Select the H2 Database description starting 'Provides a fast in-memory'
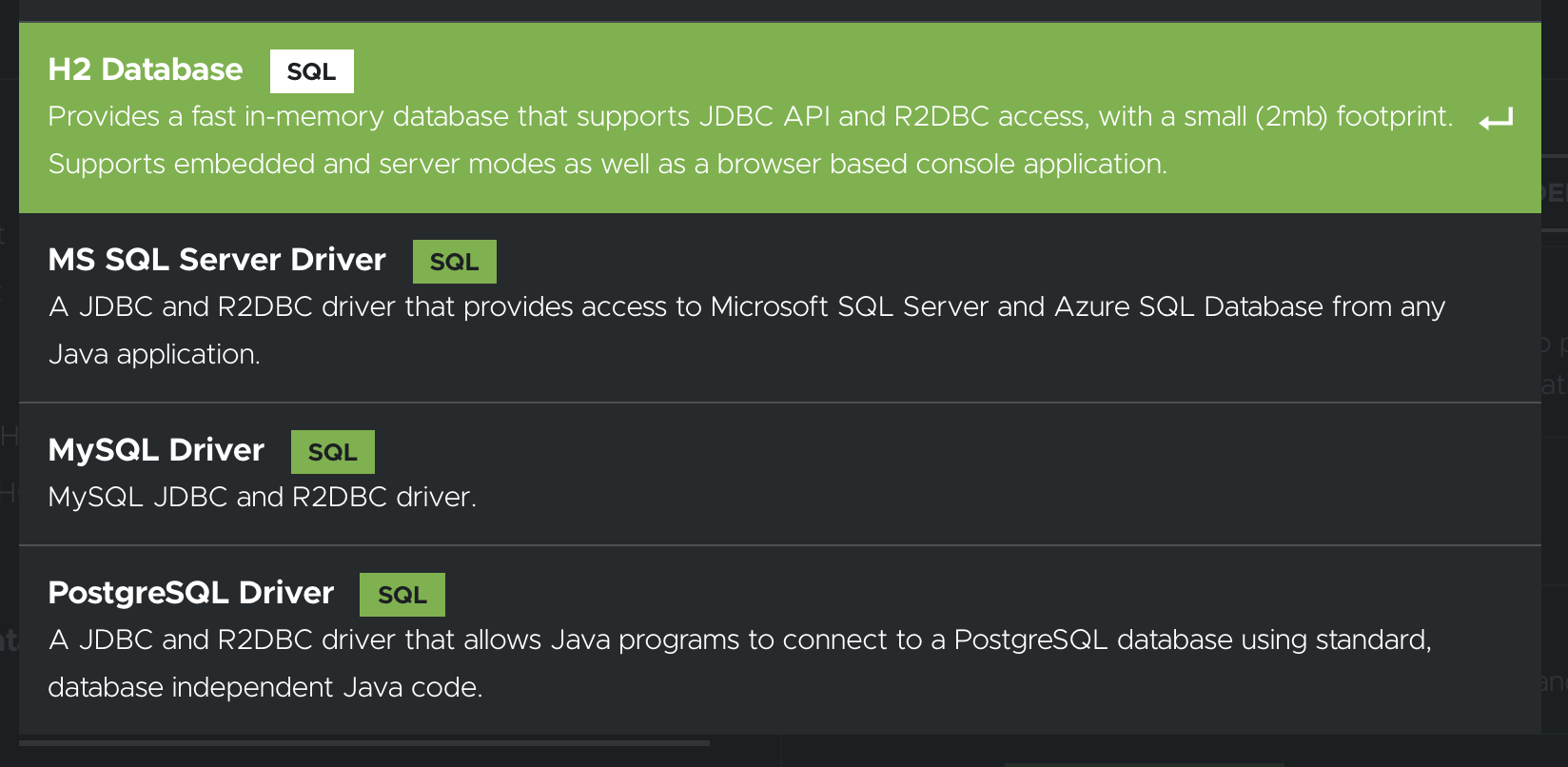Screen dimensions: 1568x767 pos(751,140)
